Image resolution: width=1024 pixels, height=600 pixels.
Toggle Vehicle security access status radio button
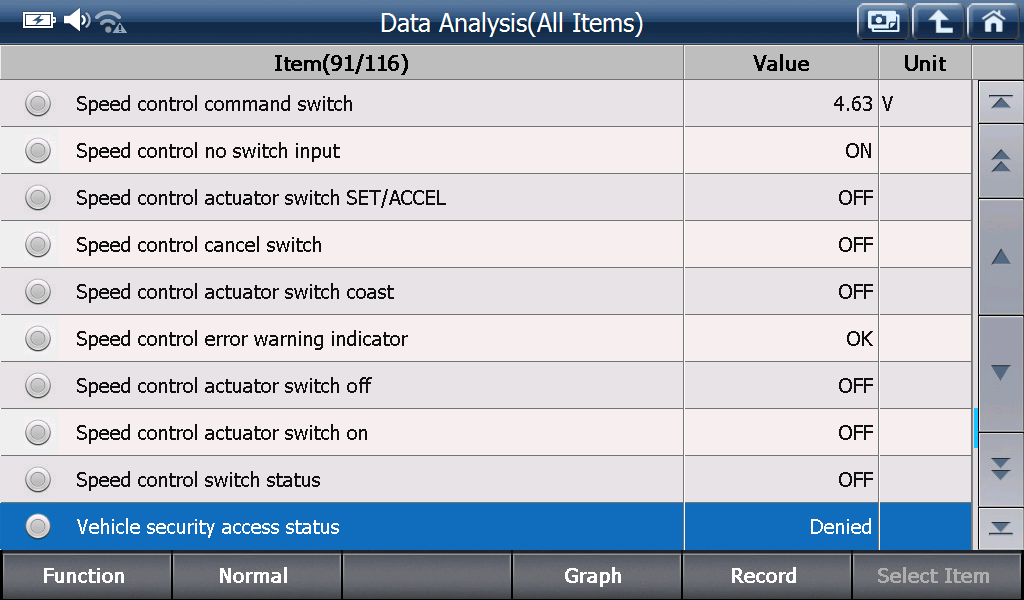coord(38,526)
